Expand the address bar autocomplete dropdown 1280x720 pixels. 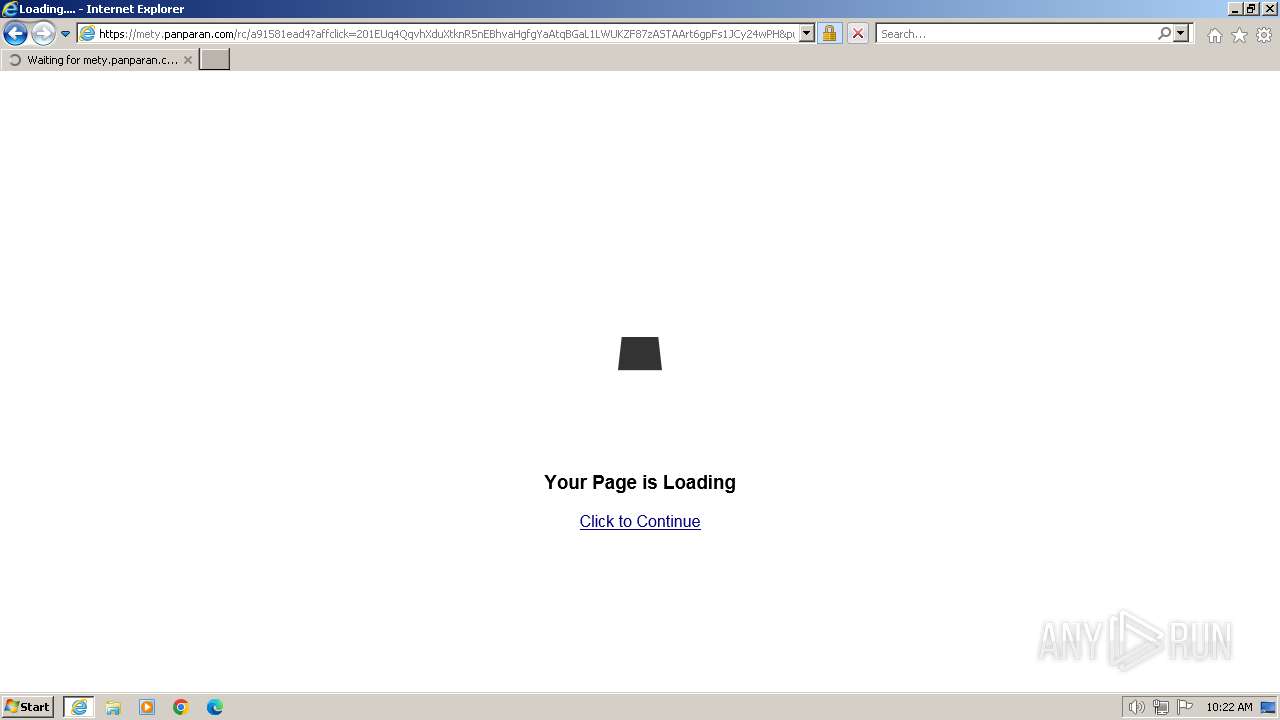(807, 34)
